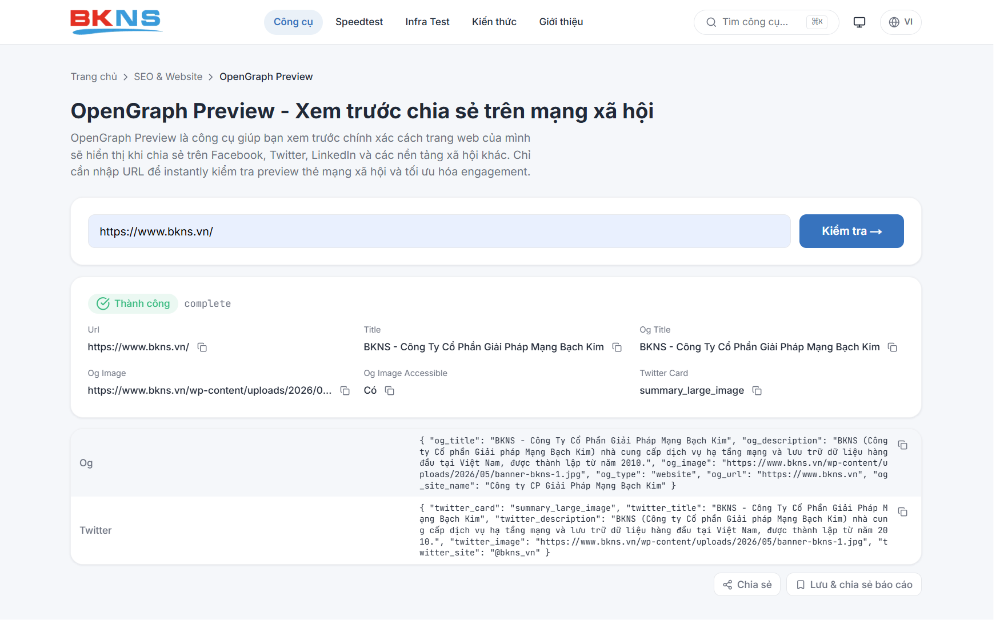Go to the Speedtest tab

point(359,22)
